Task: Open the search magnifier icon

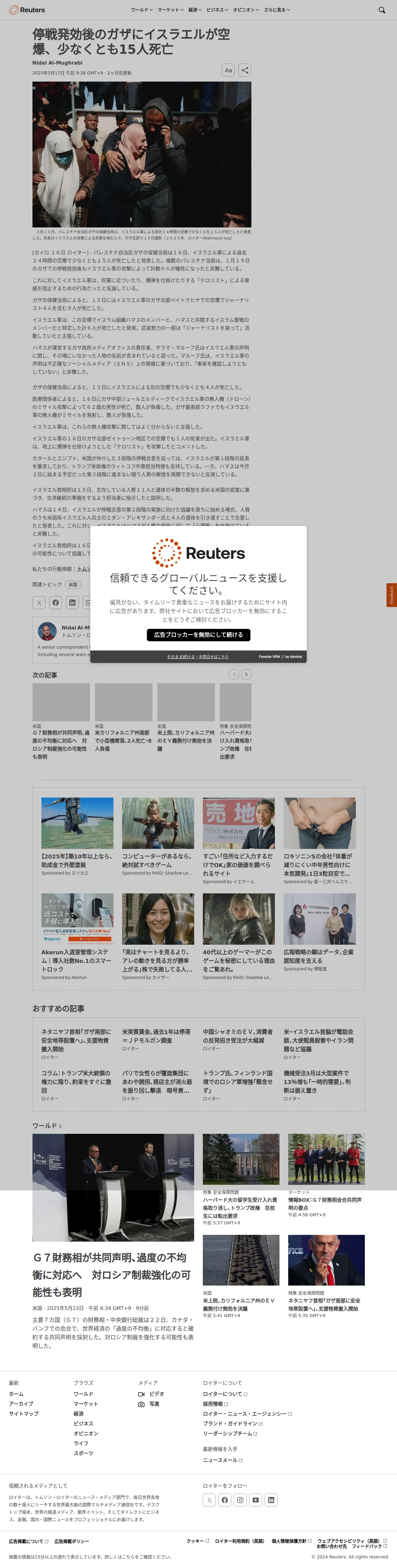Action: click(382, 10)
